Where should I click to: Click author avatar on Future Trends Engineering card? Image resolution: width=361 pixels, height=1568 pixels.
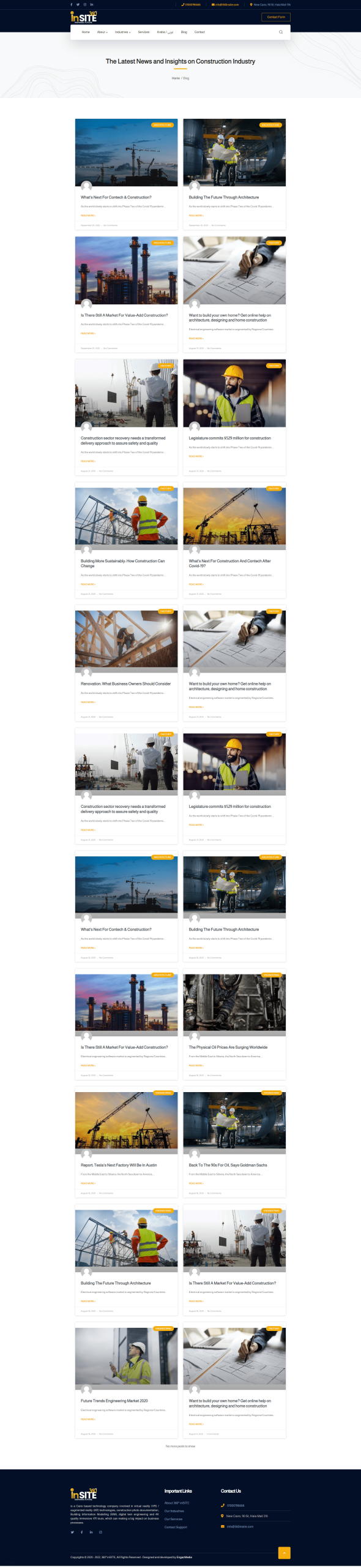[x=86, y=1390]
